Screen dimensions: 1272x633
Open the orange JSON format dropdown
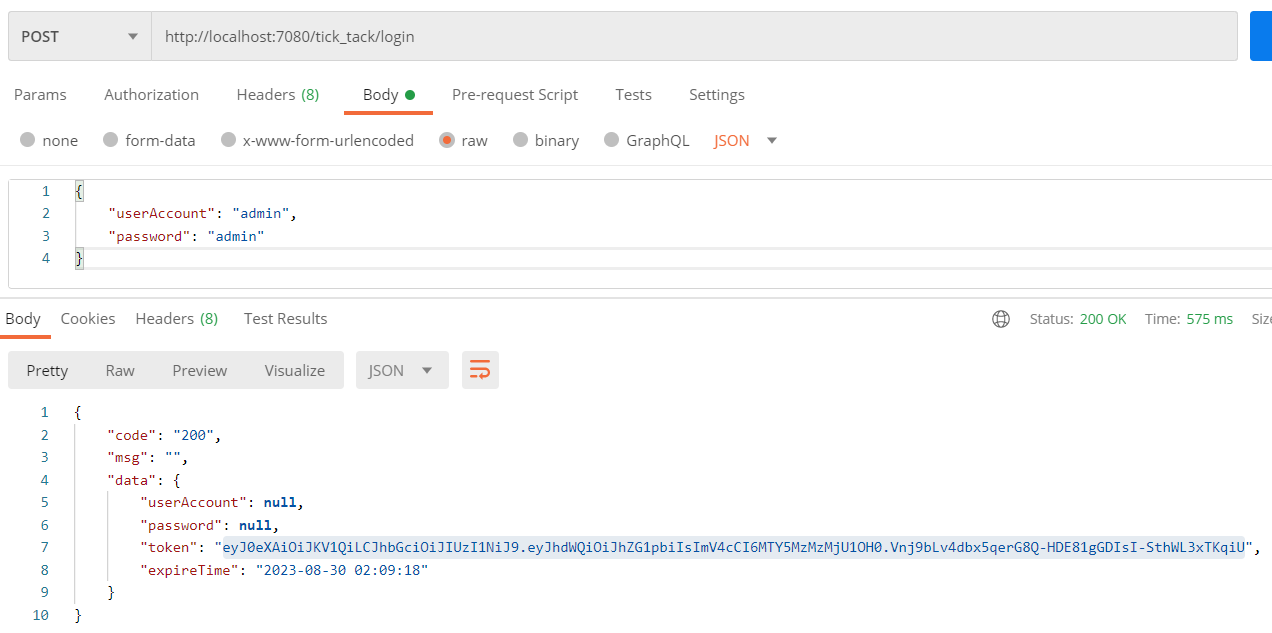[x=745, y=141]
